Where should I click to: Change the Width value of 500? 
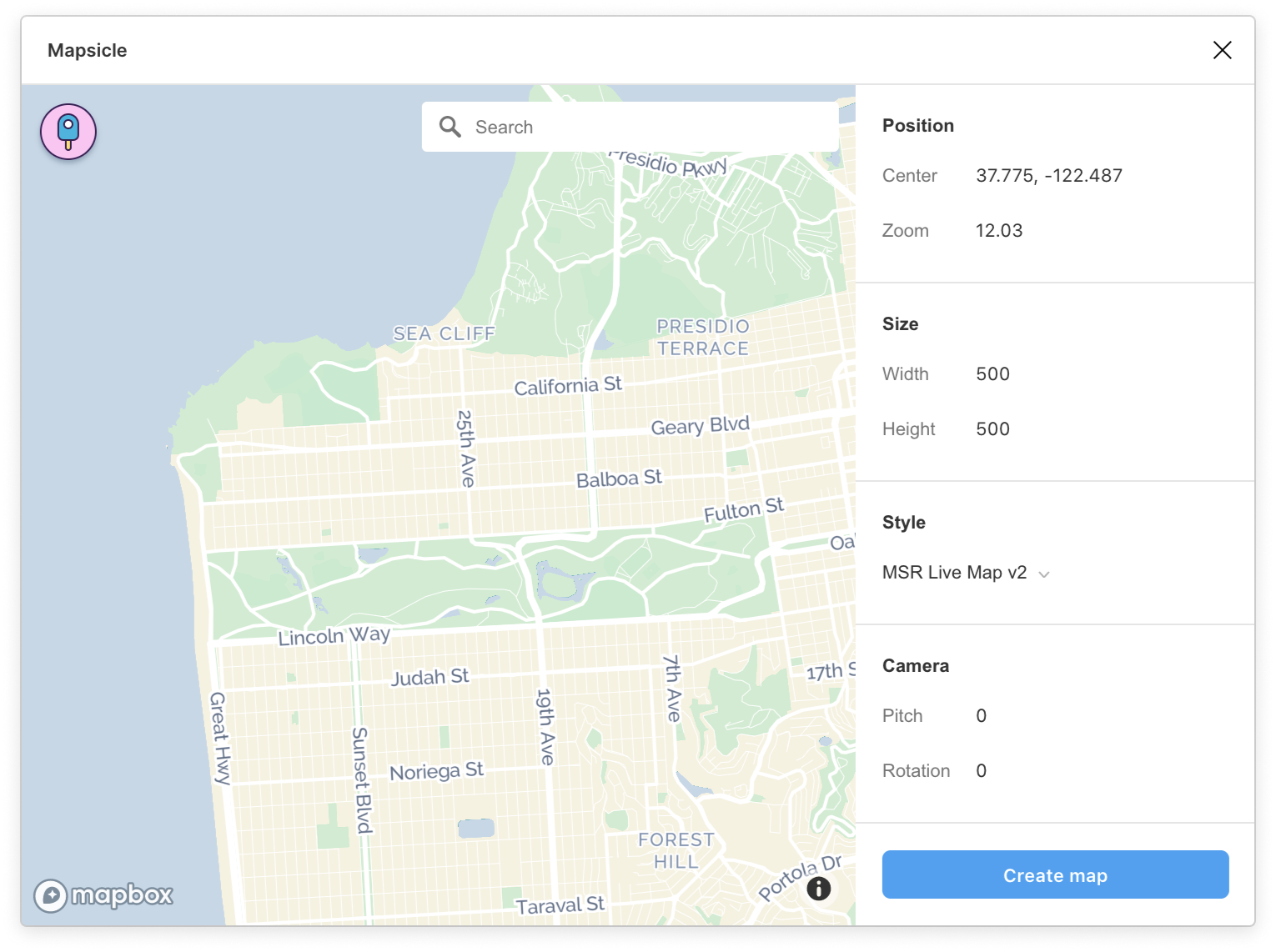tap(992, 373)
